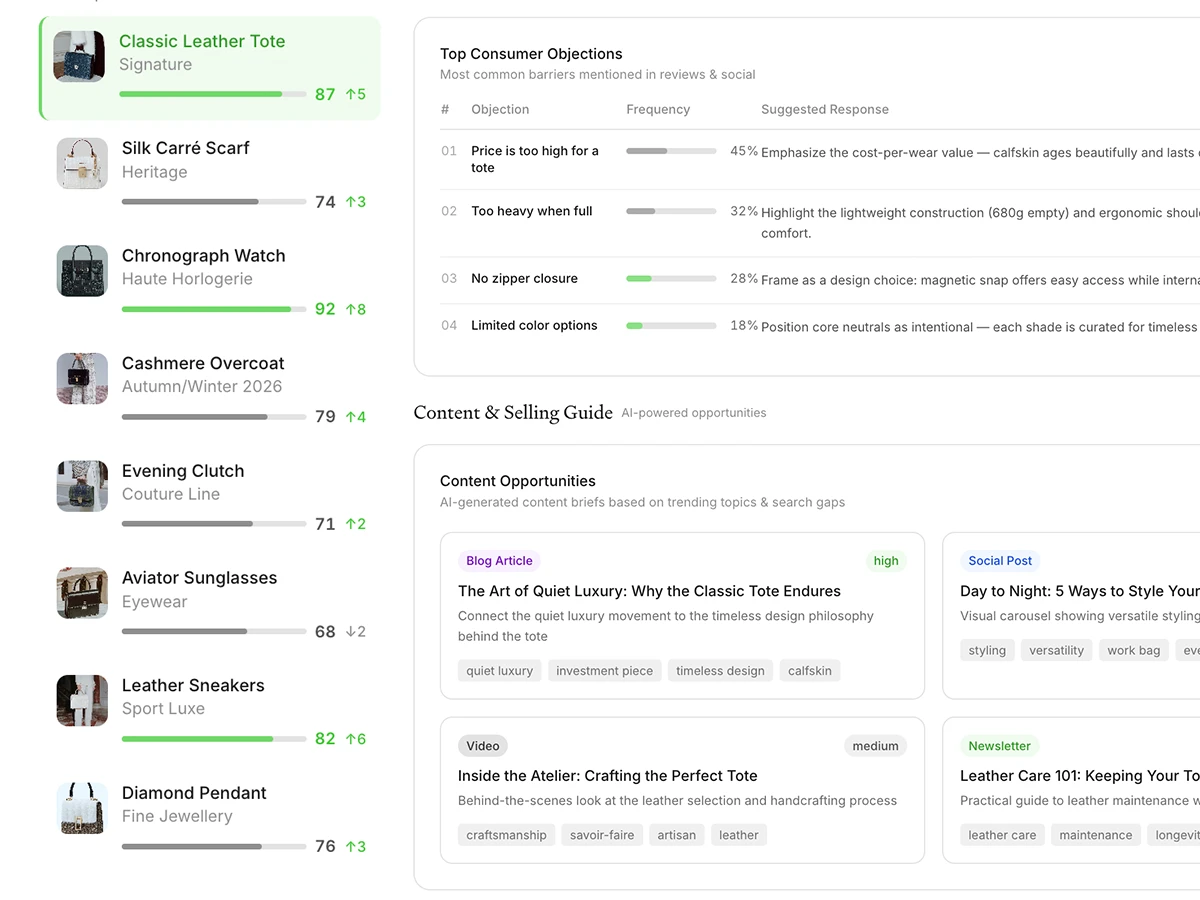The height and width of the screenshot is (900, 1200).
Task: Click the Cashmere Overcoat thumbnail image
Action: tap(82, 378)
